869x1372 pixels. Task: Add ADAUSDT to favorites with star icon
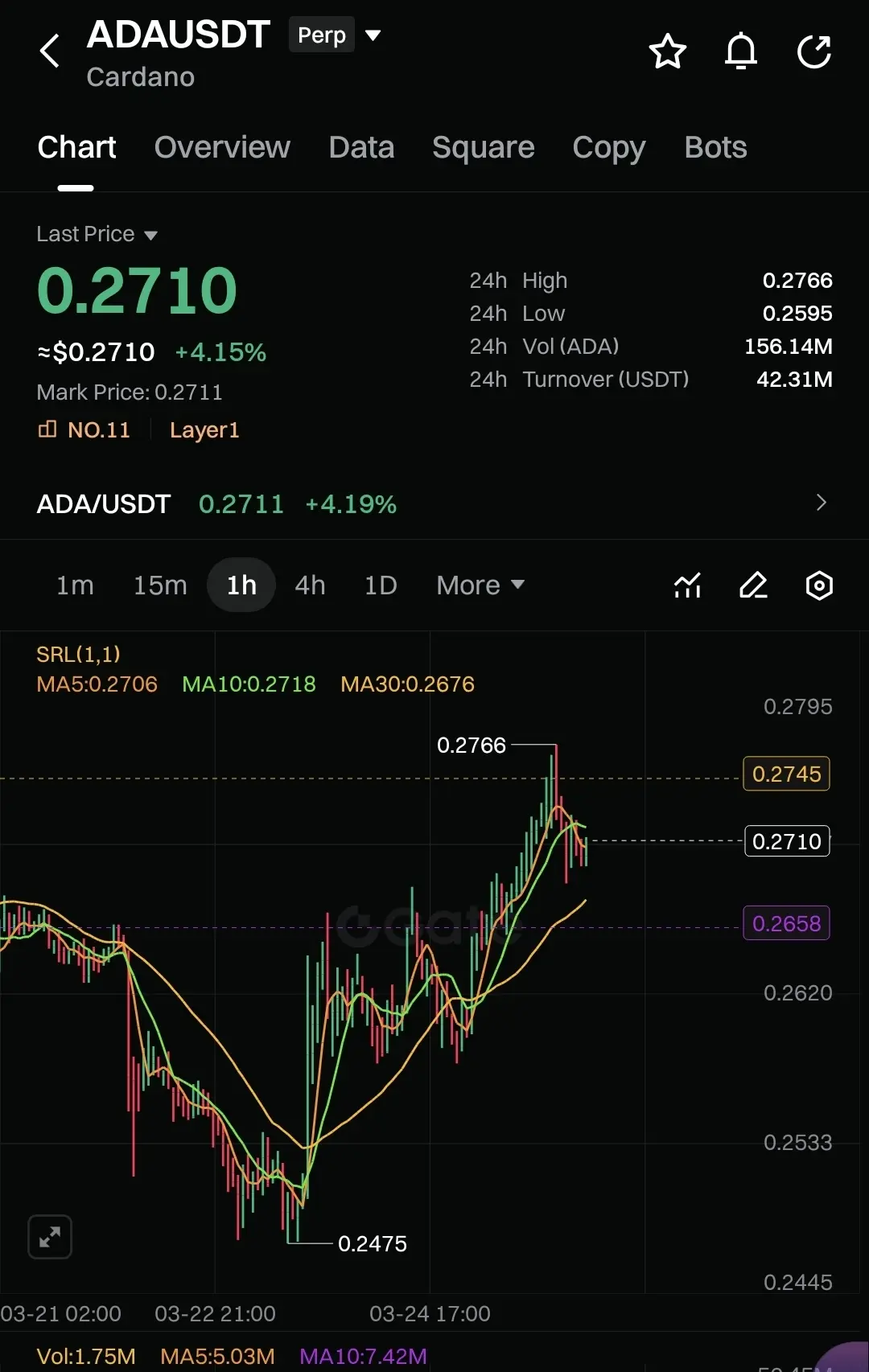[667, 52]
